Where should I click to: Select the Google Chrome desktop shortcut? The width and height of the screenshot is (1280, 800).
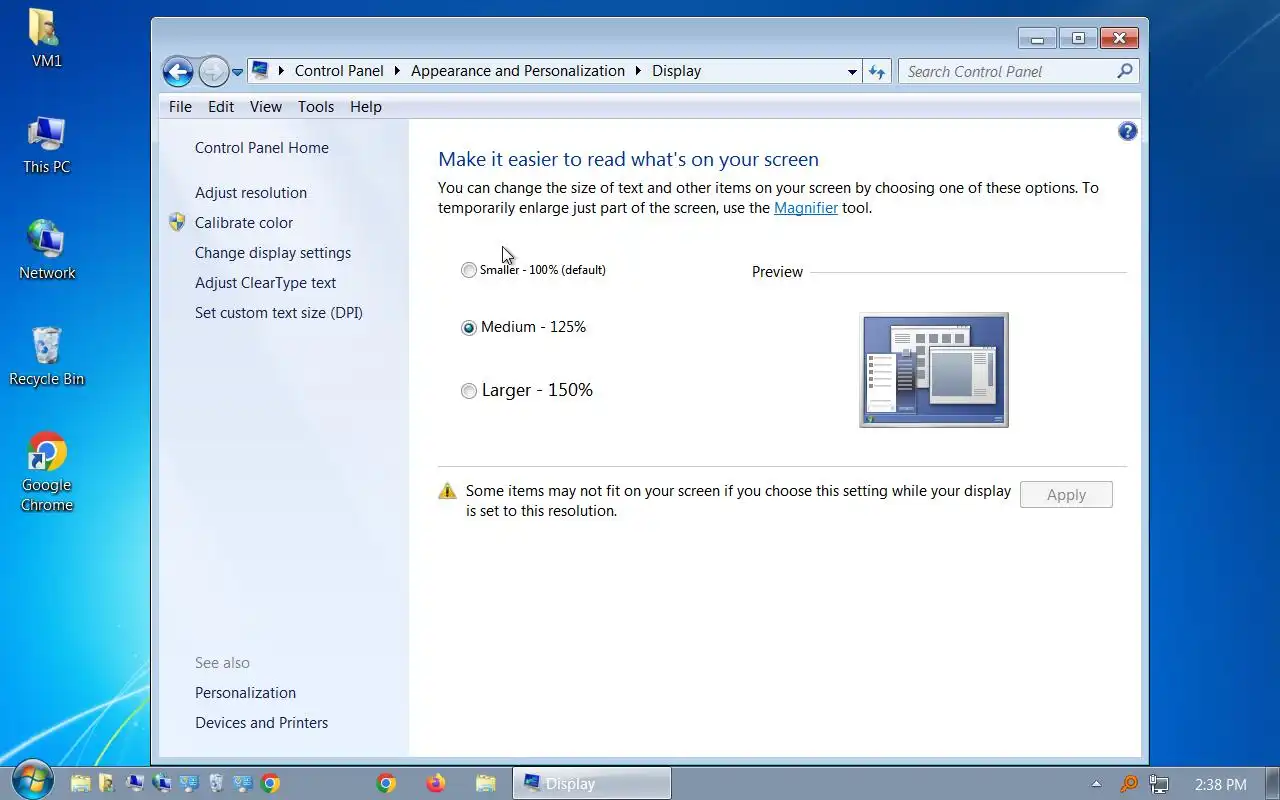[47, 472]
